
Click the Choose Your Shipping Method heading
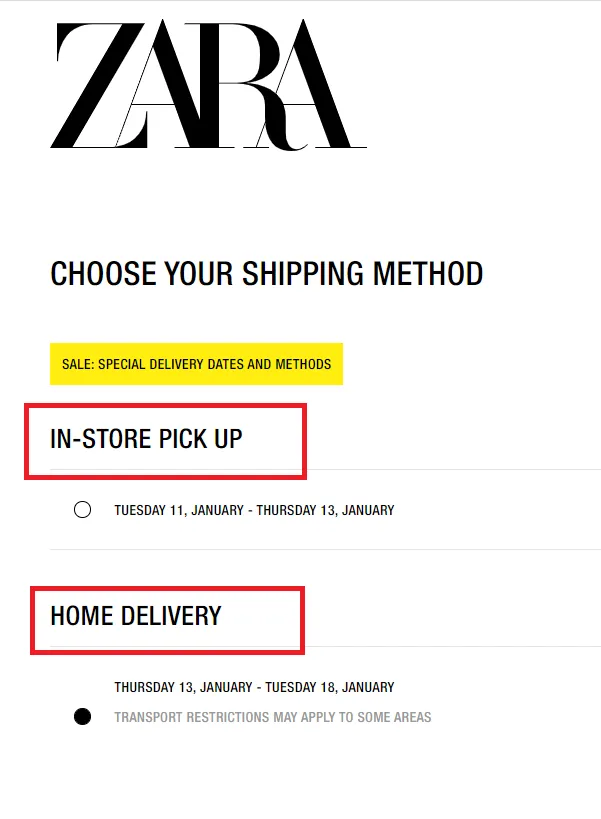(267, 273)
